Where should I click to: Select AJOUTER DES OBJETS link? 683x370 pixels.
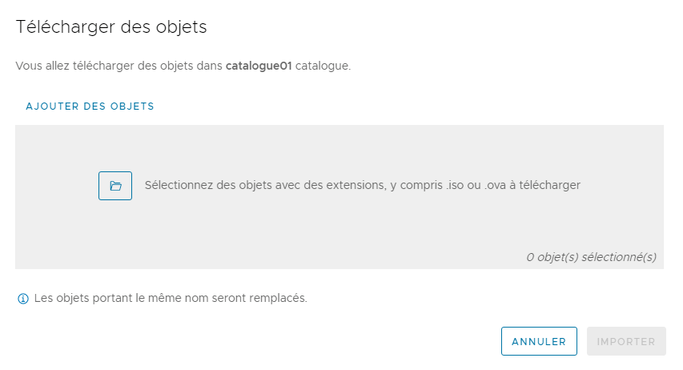point(90,106)
